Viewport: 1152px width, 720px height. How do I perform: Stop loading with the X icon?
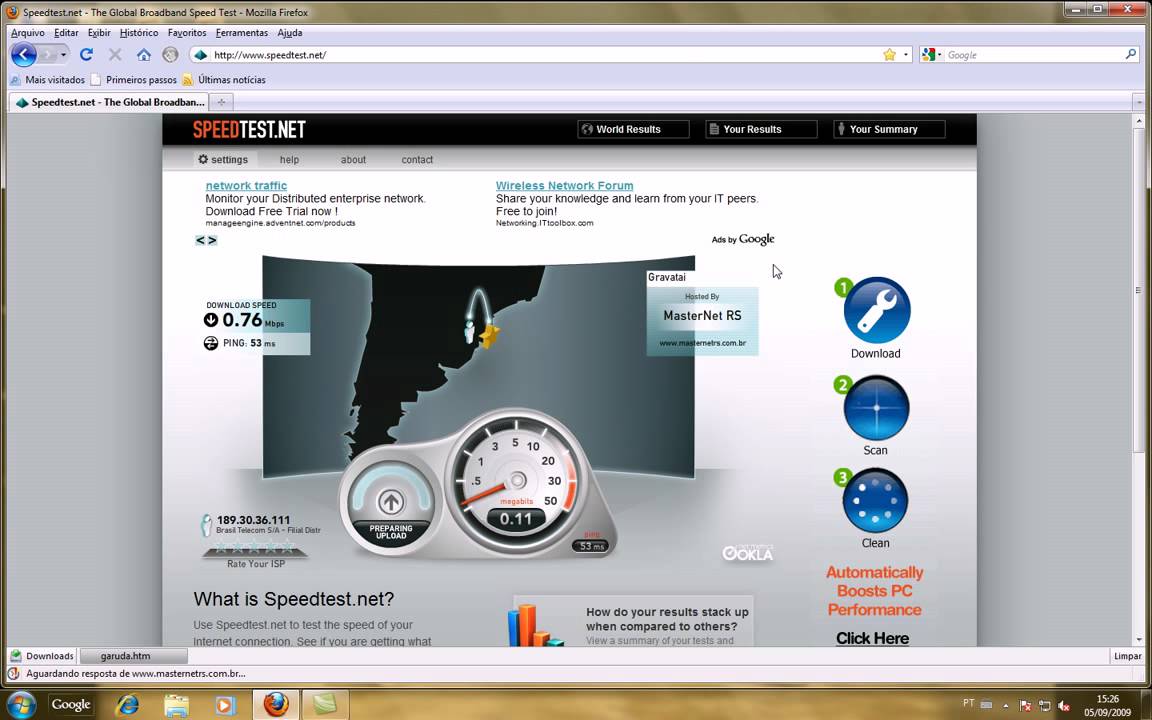[115, 54]
